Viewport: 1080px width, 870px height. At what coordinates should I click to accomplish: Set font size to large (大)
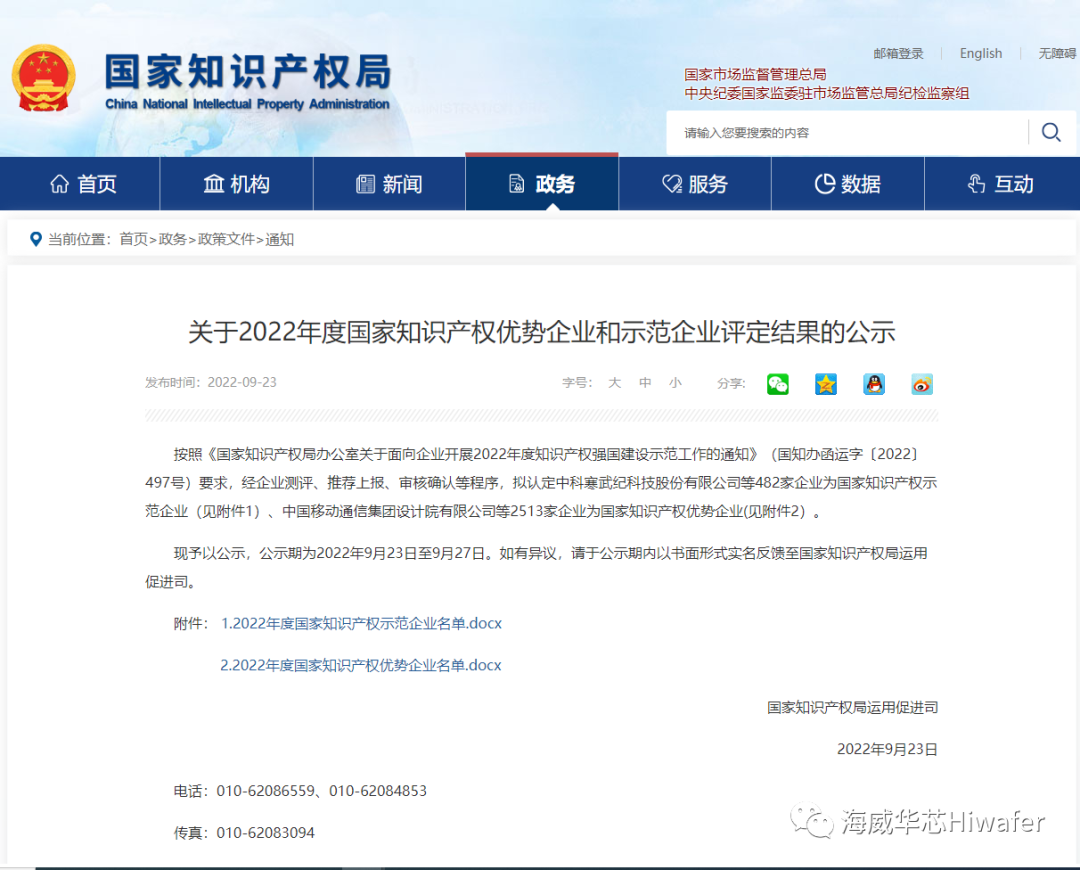click(615, 383)
